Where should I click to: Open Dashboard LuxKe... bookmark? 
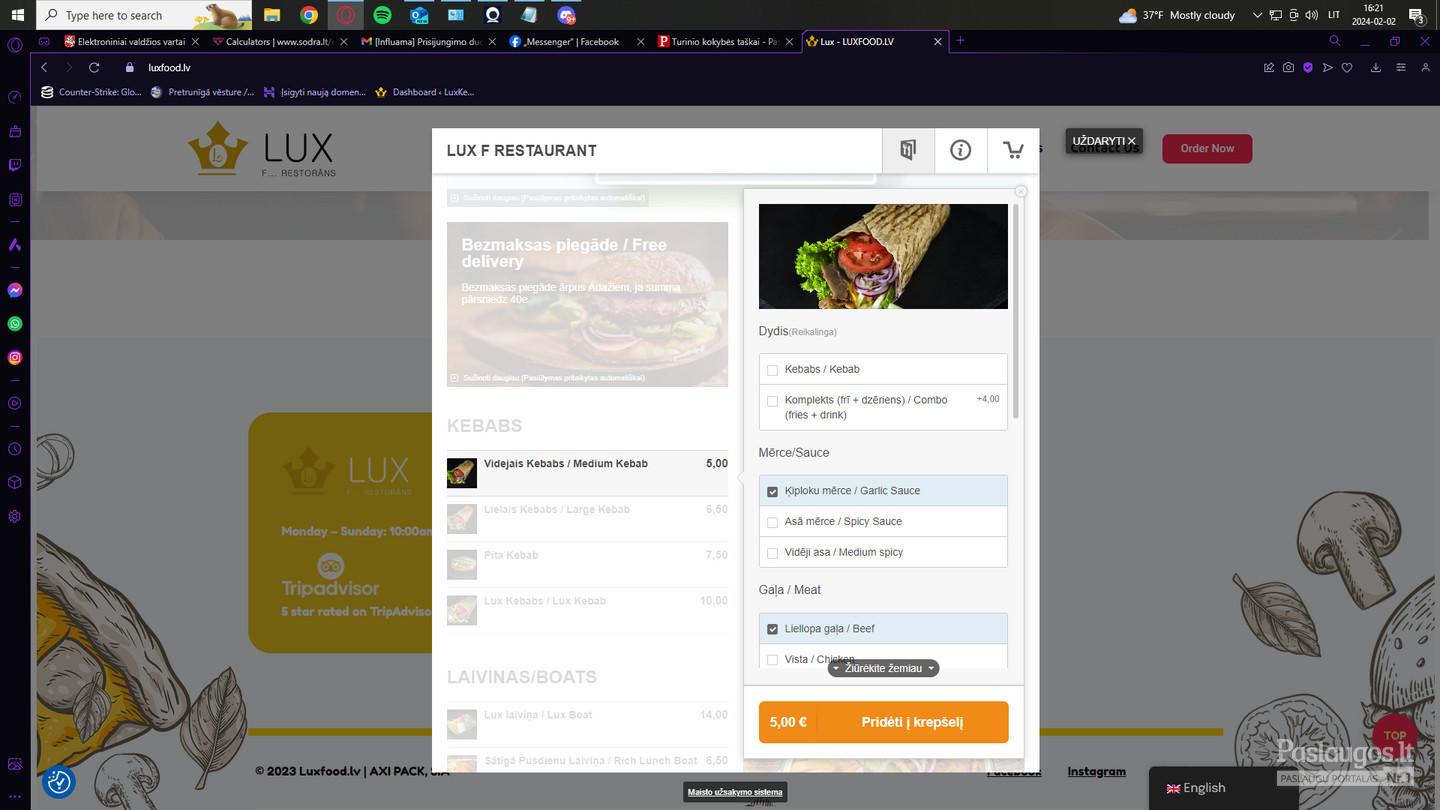coord(426,92)
